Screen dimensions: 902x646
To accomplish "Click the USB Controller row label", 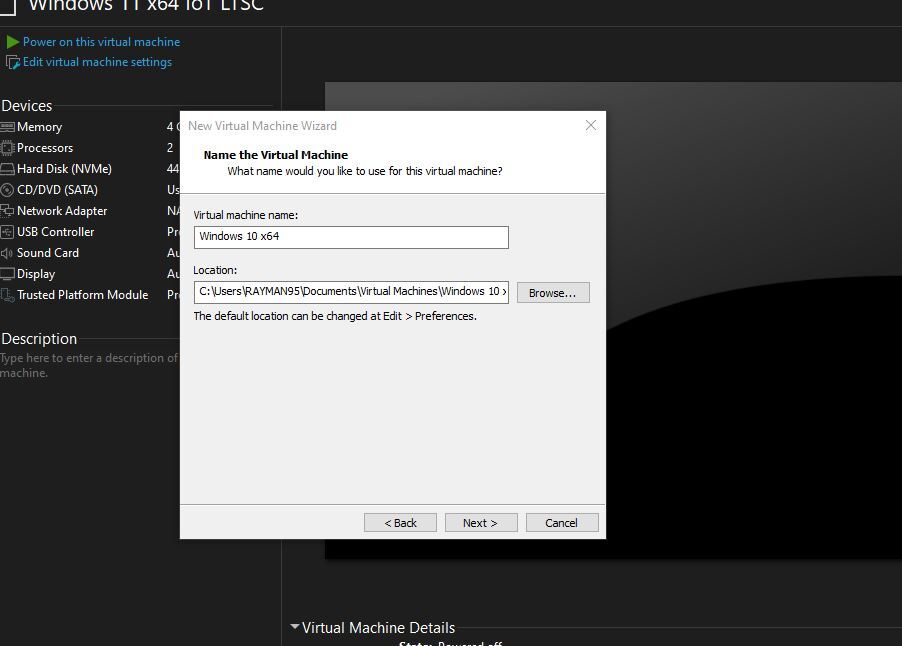I will click(x=56, y=232).
